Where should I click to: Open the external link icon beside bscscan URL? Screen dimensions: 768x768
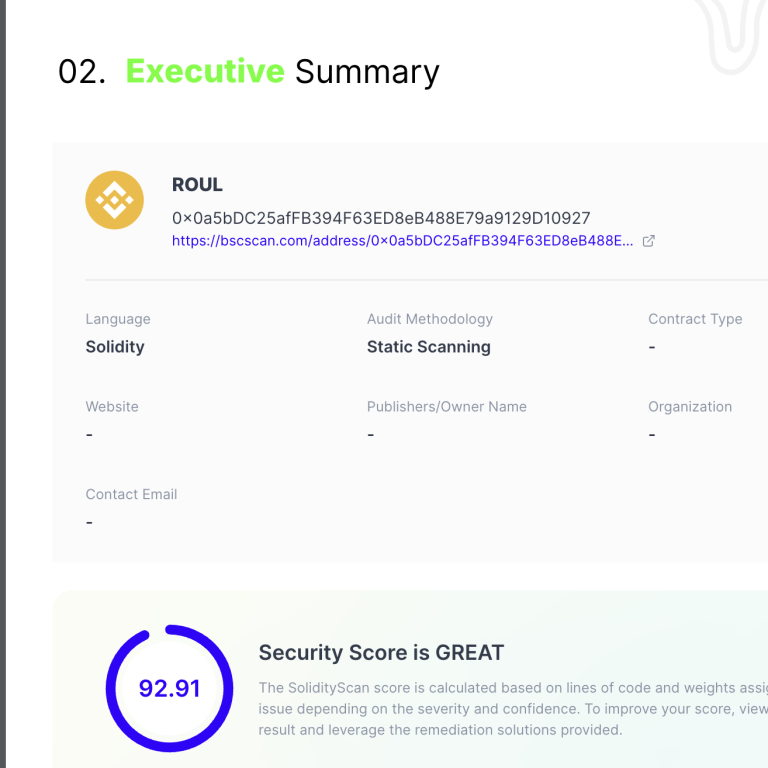pos(648,241)
